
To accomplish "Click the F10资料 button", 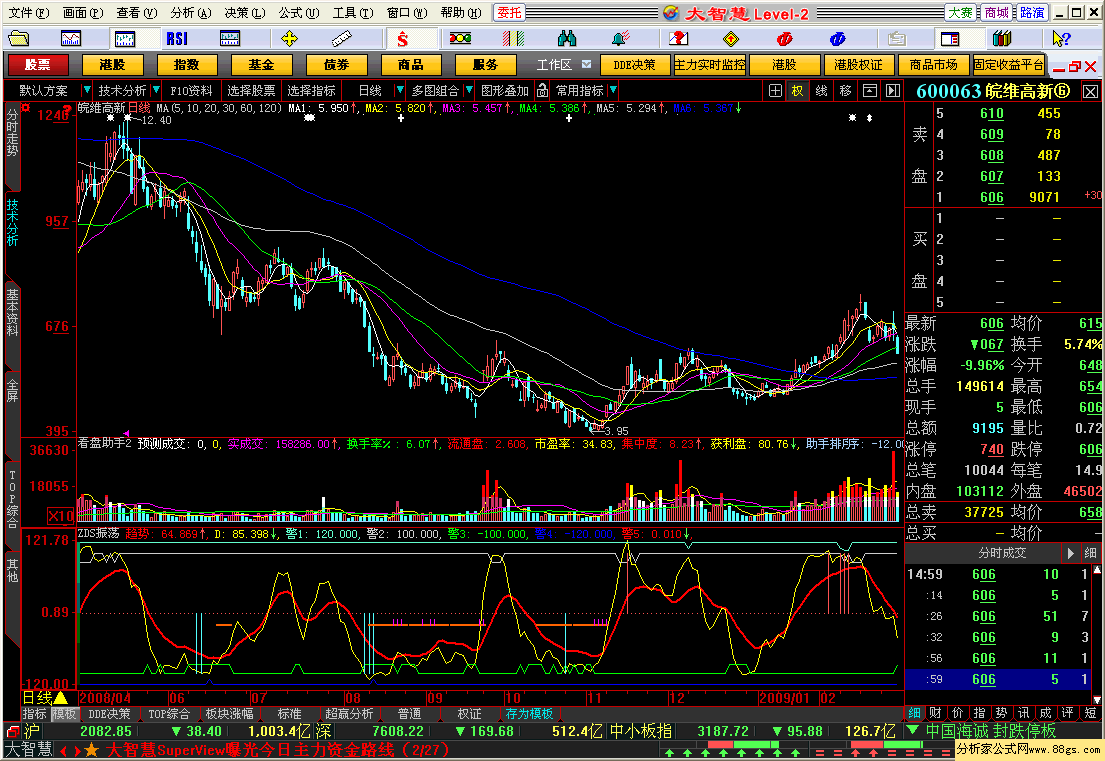I will tap(191, 90).
